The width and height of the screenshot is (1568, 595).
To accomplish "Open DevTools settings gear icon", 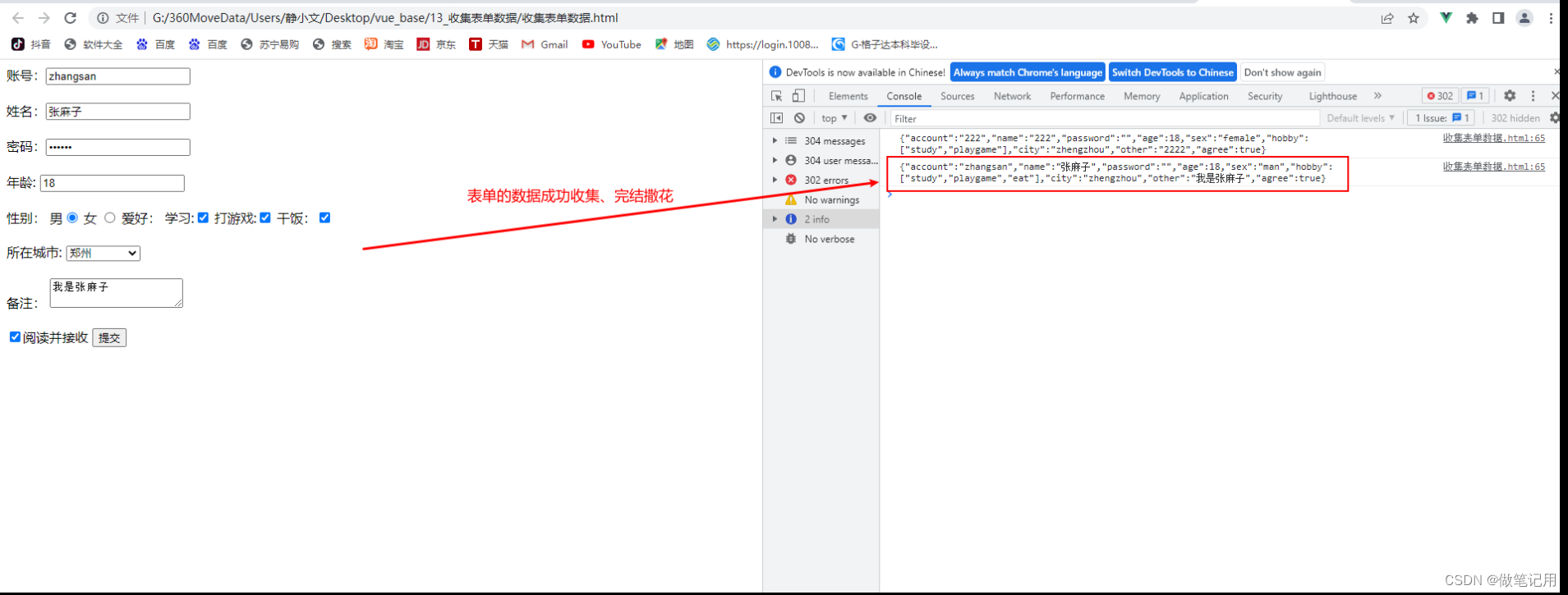I will (x=1510, y=96).
